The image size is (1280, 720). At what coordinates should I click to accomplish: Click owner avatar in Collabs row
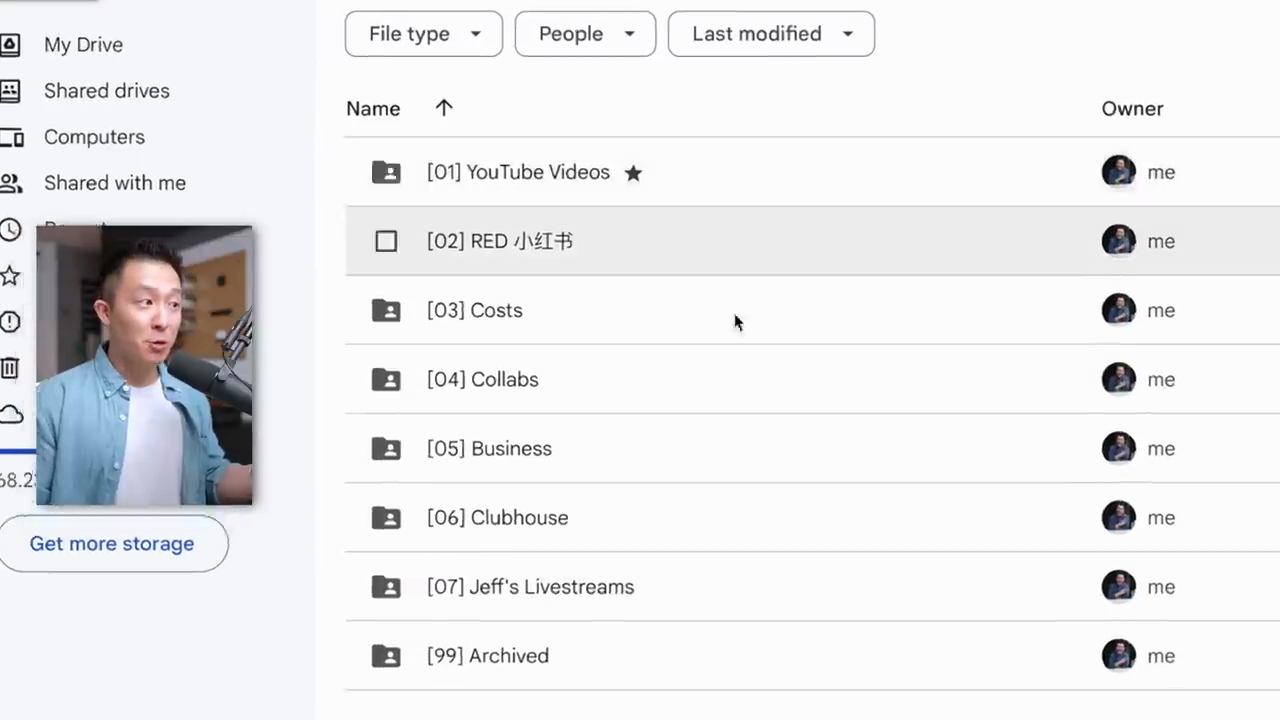click(1118, 379)
